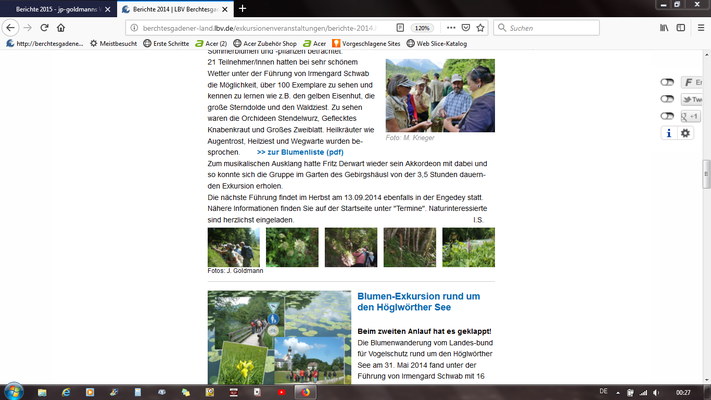Open the Web Slice-Katalog bookmark
This screenshot has height=400, width=711.
click(x=436, y=44)
